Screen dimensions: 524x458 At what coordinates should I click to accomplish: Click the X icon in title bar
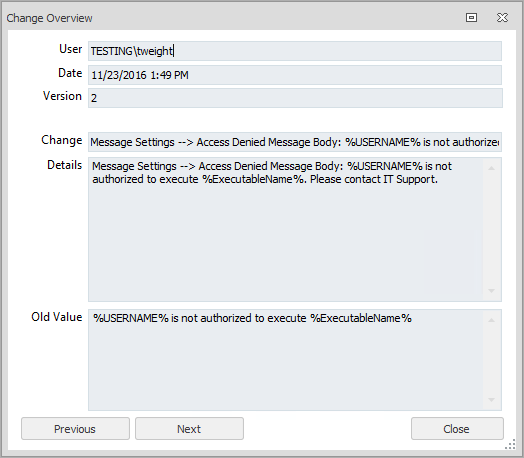coord(502,17)
